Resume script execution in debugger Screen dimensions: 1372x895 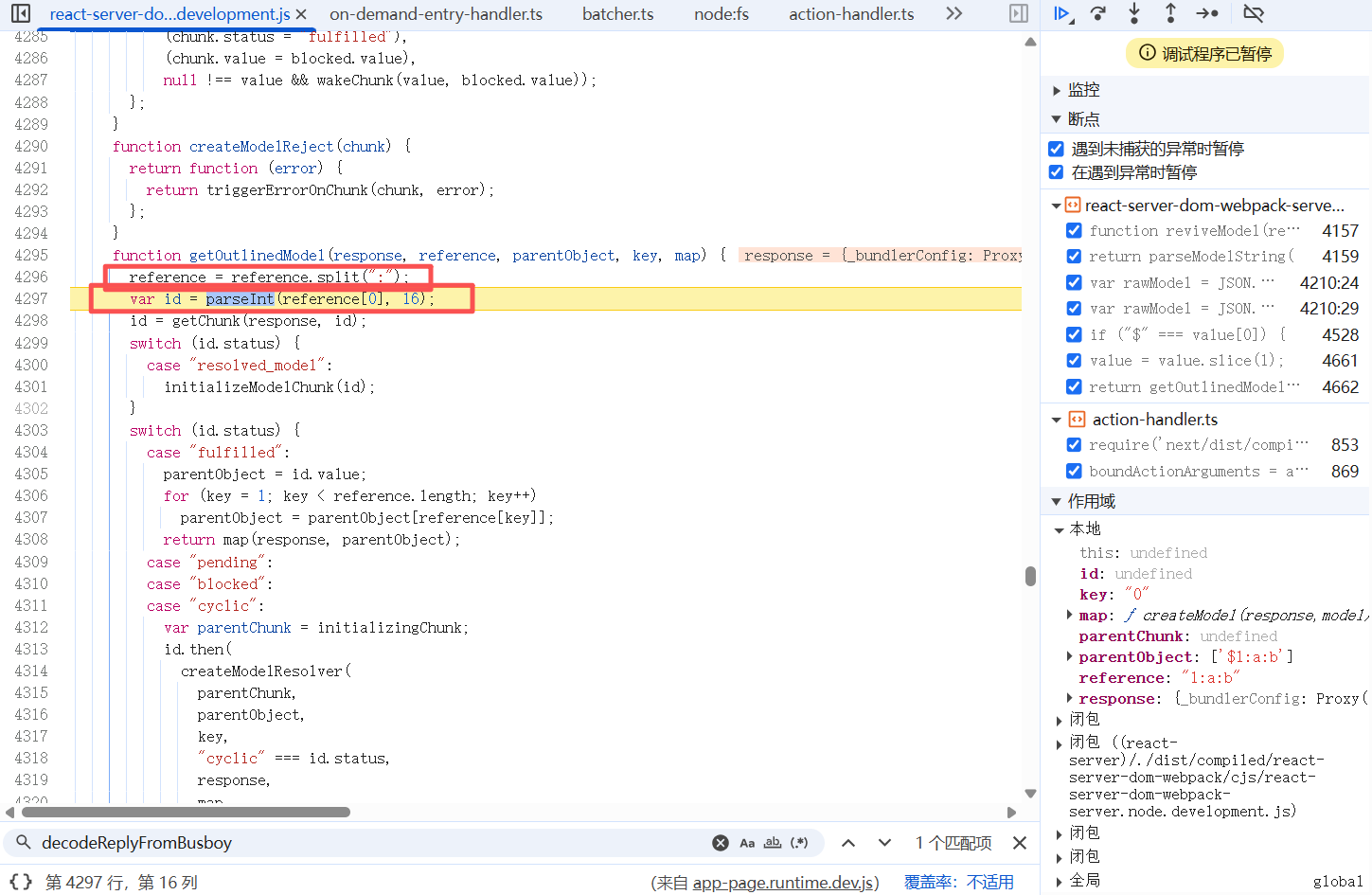pyautogui.click(x=1062, y=13)
